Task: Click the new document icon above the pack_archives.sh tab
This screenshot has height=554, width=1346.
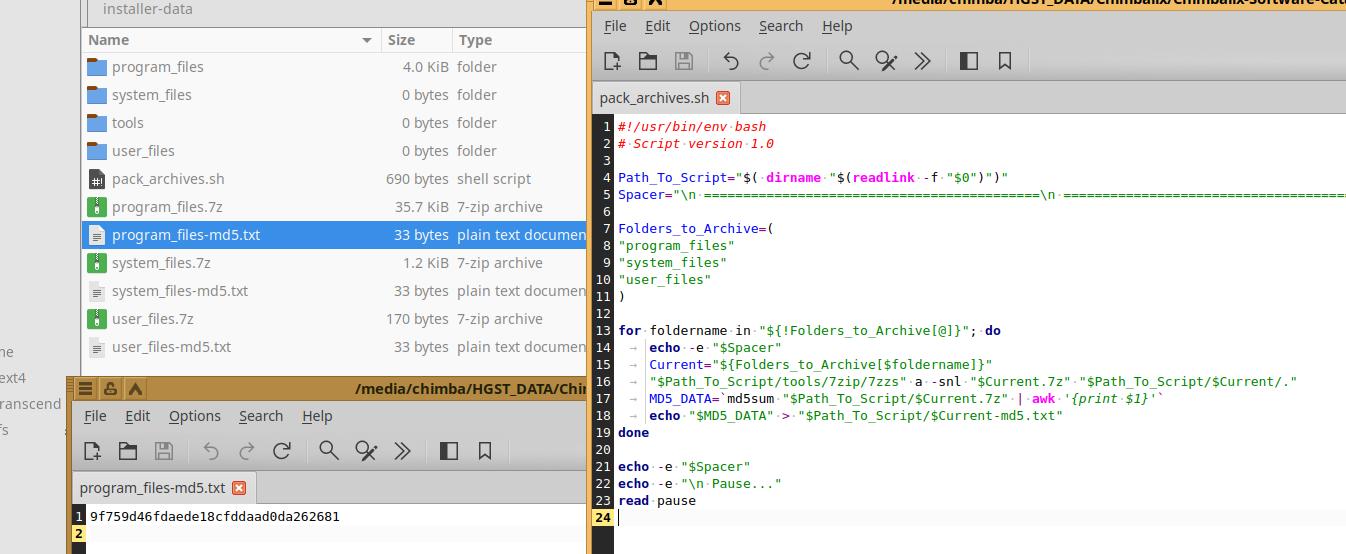Action: point(612,61)
